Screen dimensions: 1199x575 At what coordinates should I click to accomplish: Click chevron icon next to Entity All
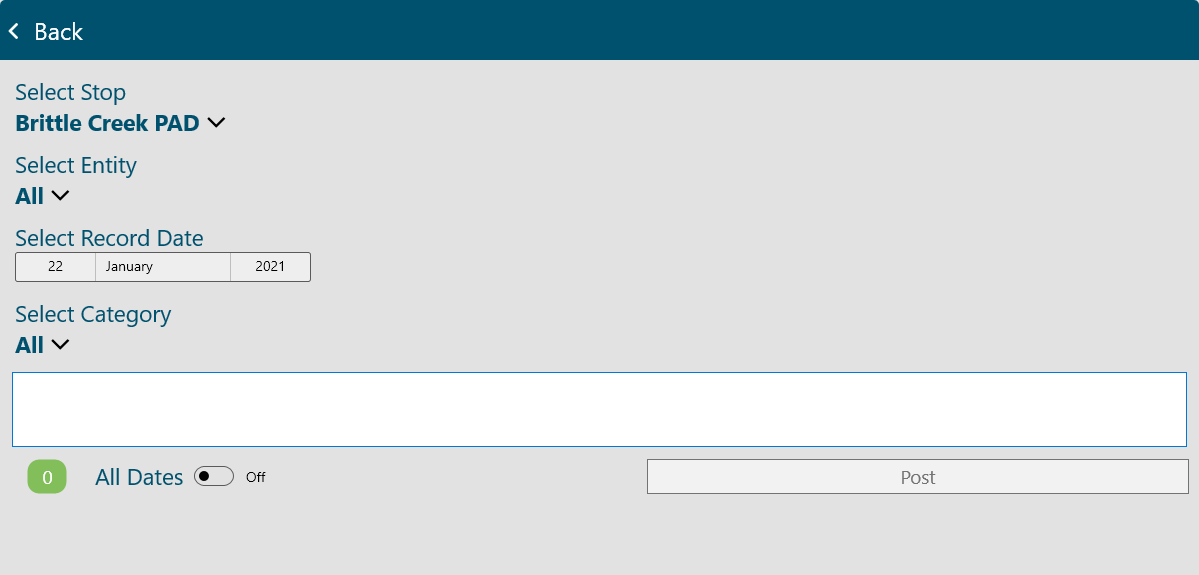tap(60, 196)
